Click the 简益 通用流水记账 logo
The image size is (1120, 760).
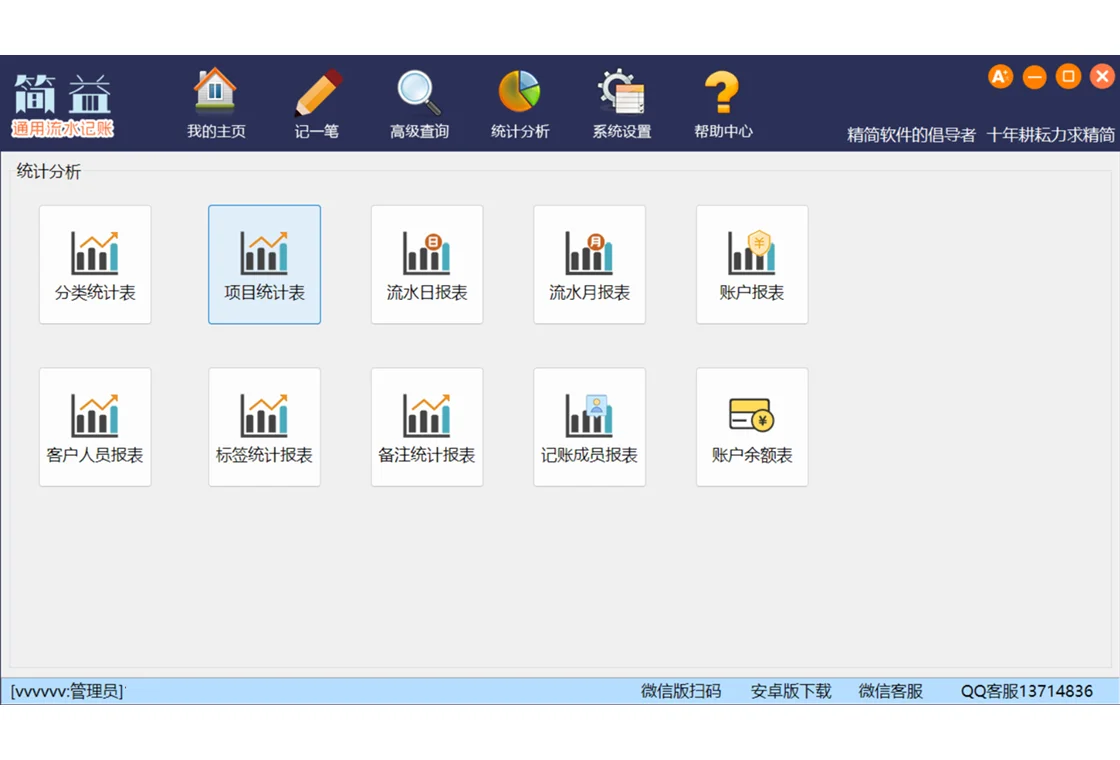click(x=63, y=105)
